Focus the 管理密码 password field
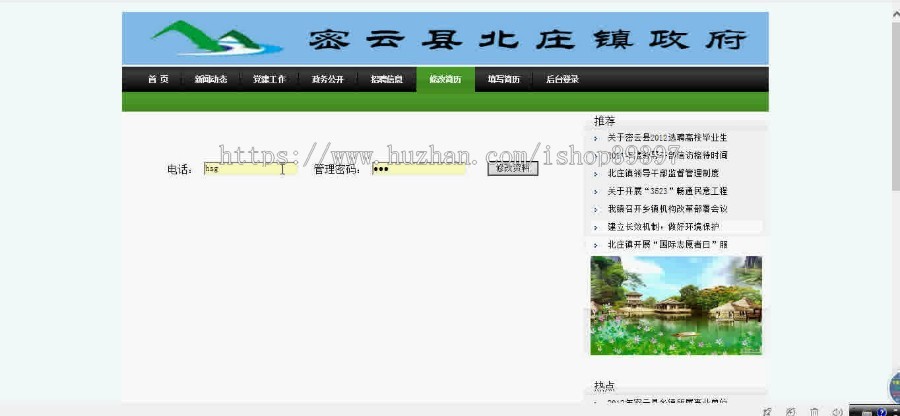Viewport: 900px width, 416px height. click(418, 169)
